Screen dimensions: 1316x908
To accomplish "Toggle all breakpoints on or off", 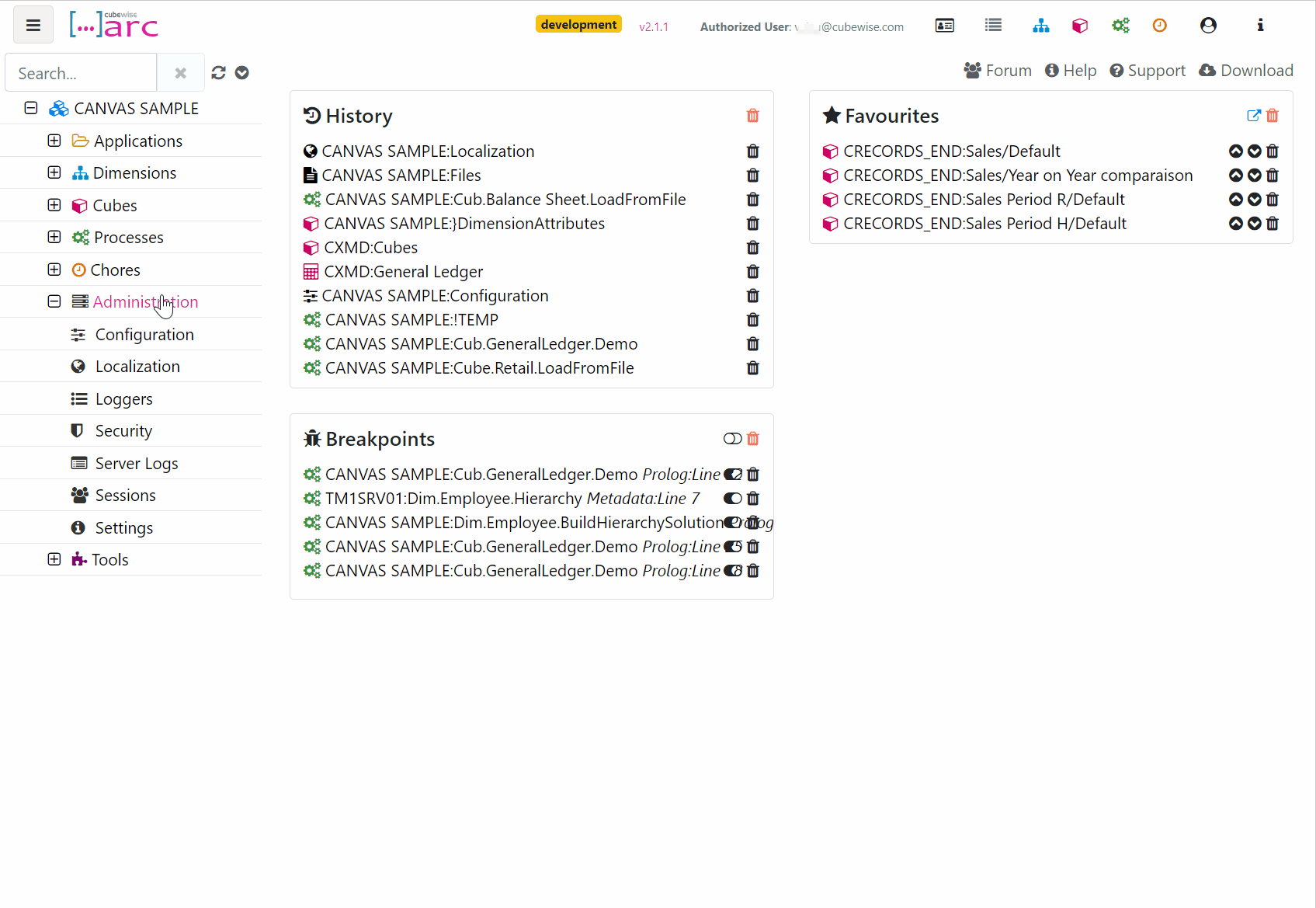I will point(732,438).
